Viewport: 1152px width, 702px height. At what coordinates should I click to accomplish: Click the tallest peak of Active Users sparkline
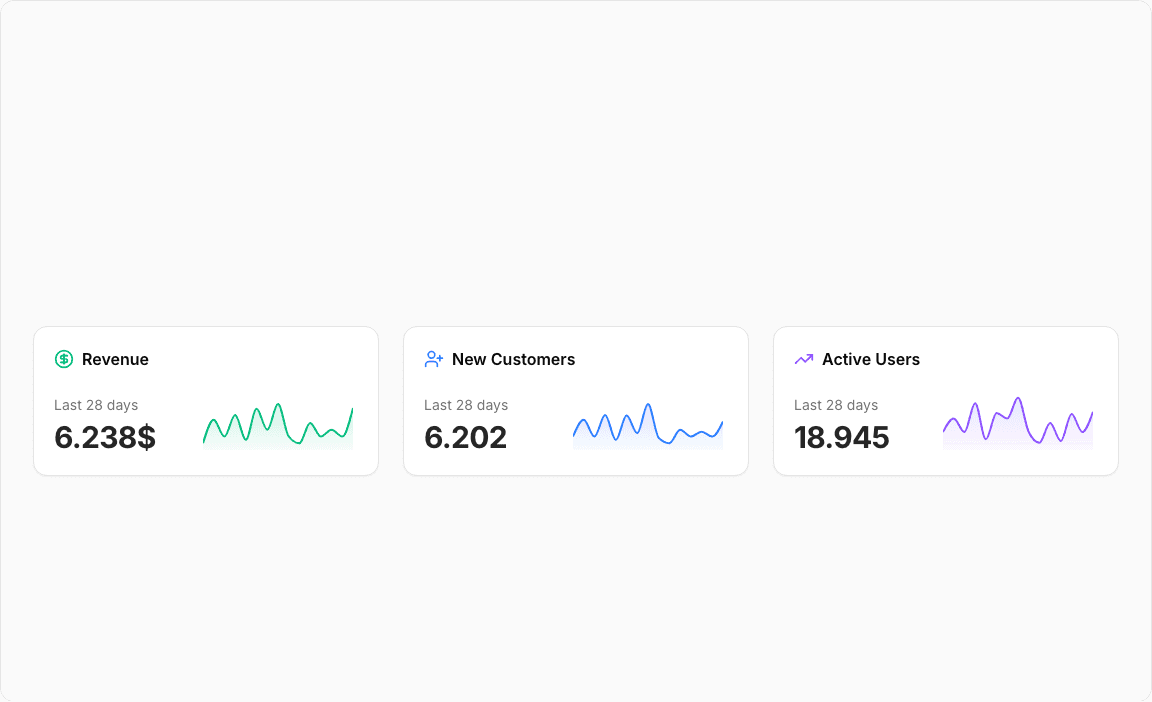[1018, 399]
